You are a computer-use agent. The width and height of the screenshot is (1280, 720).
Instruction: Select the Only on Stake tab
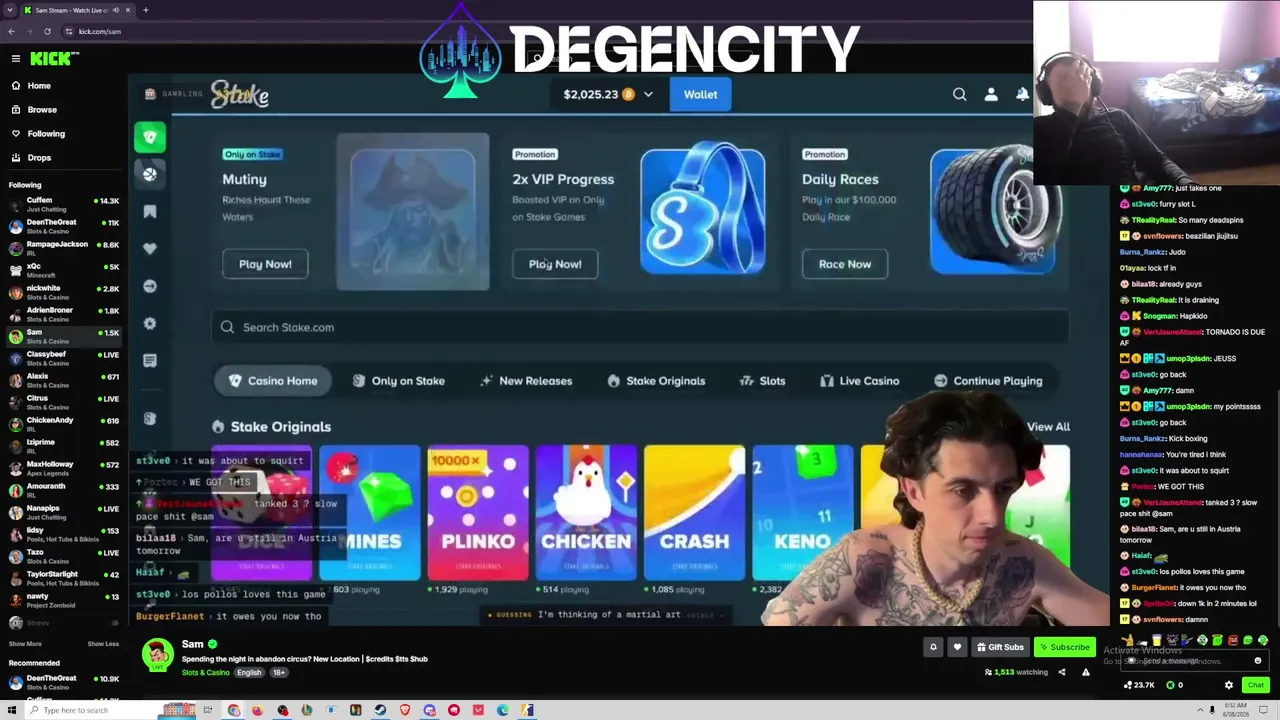(398, 381)
